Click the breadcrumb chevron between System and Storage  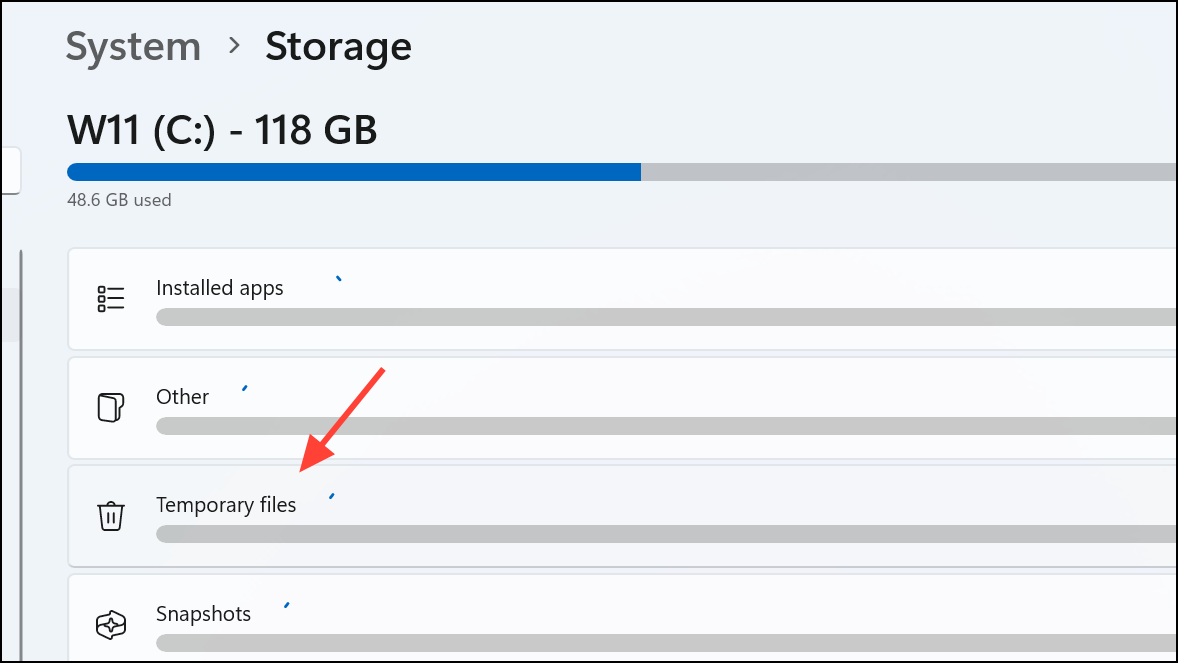coord(233,46)
